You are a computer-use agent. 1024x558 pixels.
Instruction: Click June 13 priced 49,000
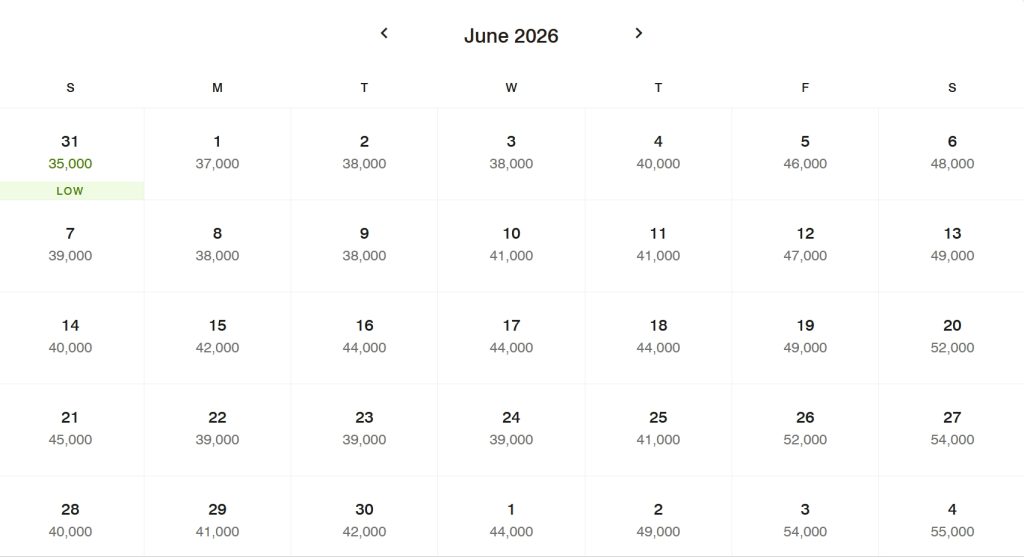click(951, 245)
